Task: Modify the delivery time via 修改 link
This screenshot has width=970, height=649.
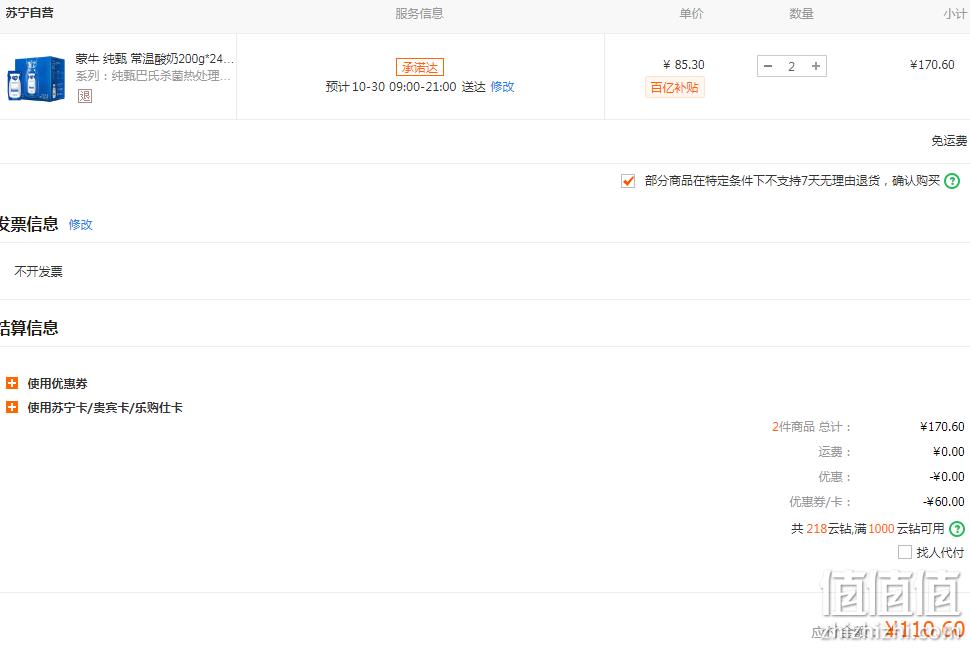Action: (502, 87)
